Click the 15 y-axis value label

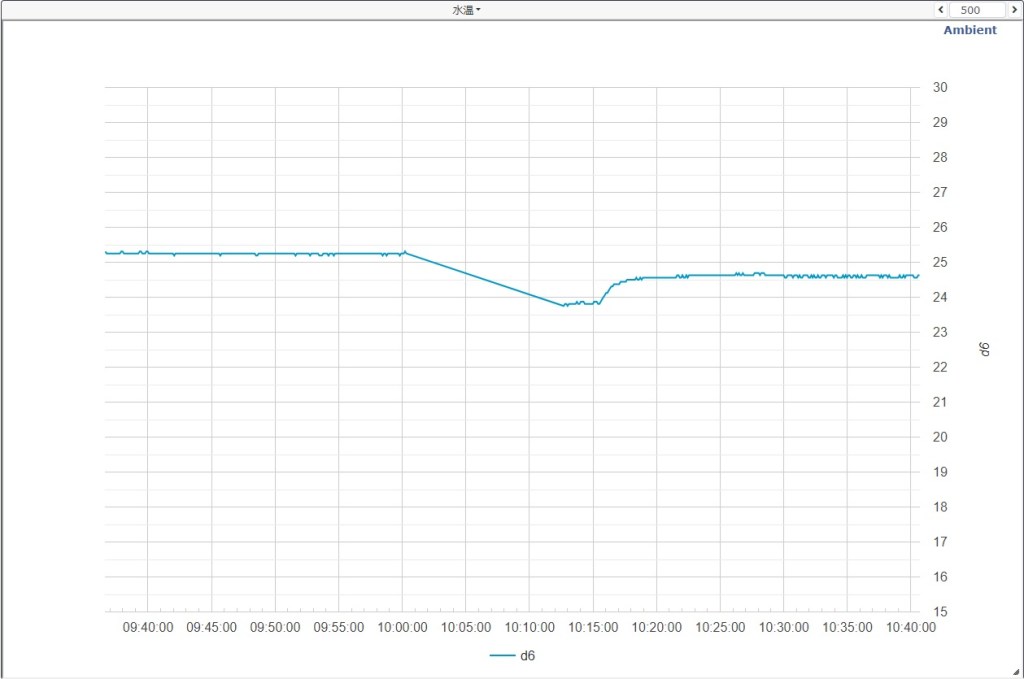click(939, 611)
